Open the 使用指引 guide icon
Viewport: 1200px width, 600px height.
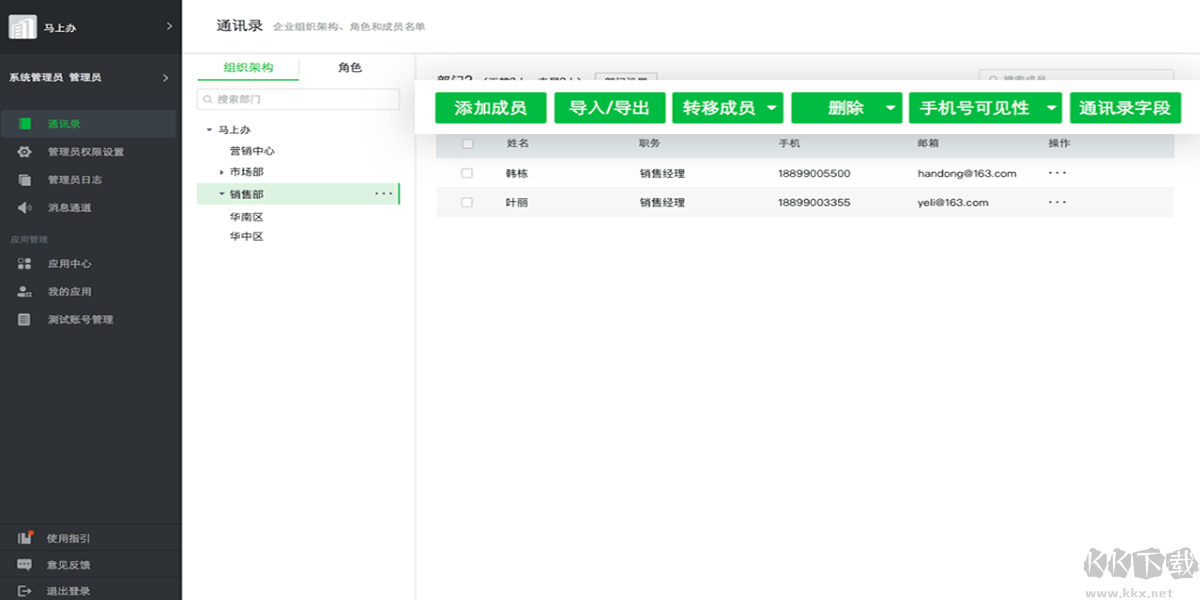(25, 538)
